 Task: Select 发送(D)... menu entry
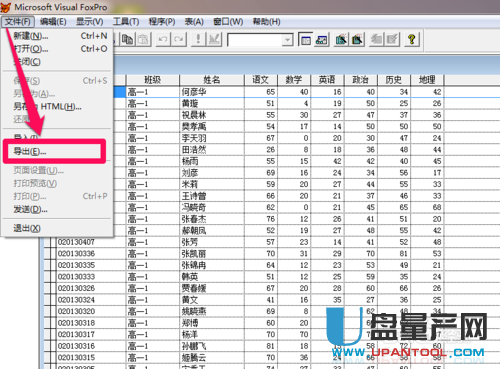pos(57,209)
